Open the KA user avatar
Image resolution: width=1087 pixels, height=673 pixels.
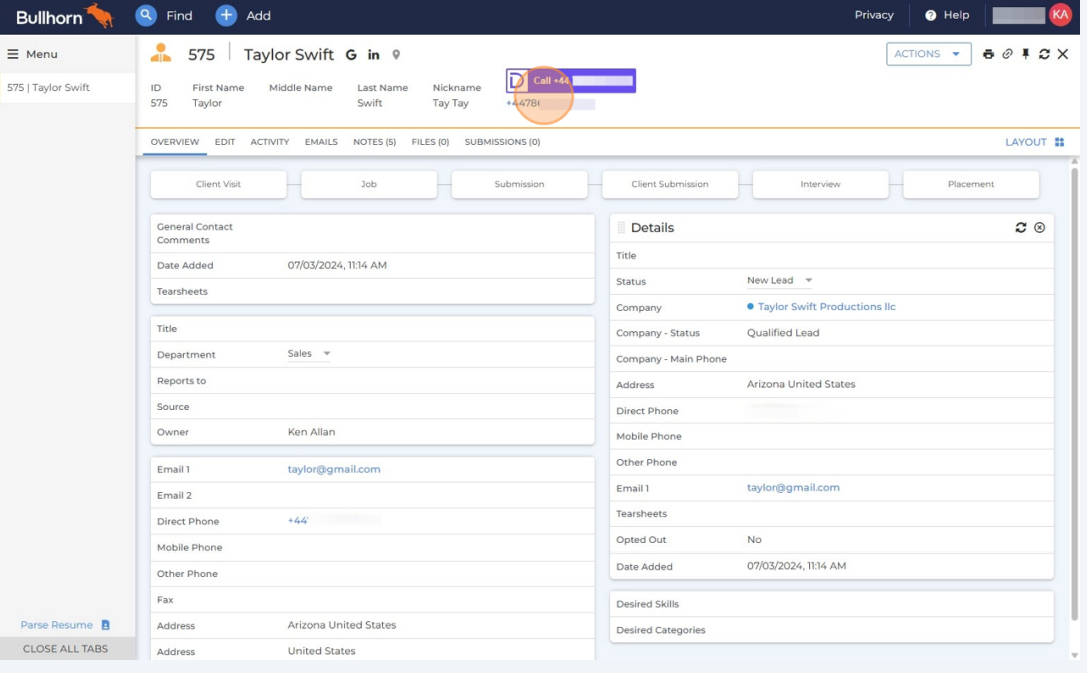tap(1060, 15)
